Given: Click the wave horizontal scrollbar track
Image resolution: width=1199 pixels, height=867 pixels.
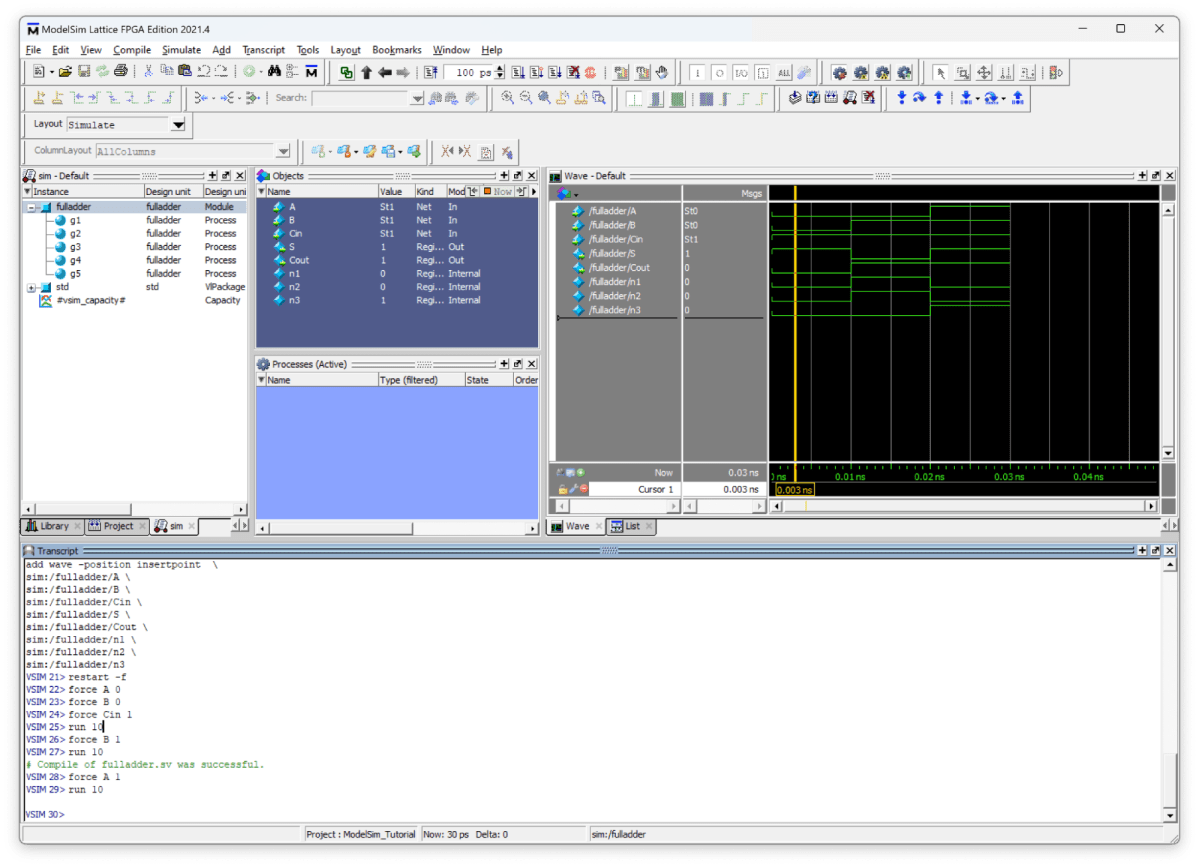Looking at the screenshot, I should tap(960, 506).
